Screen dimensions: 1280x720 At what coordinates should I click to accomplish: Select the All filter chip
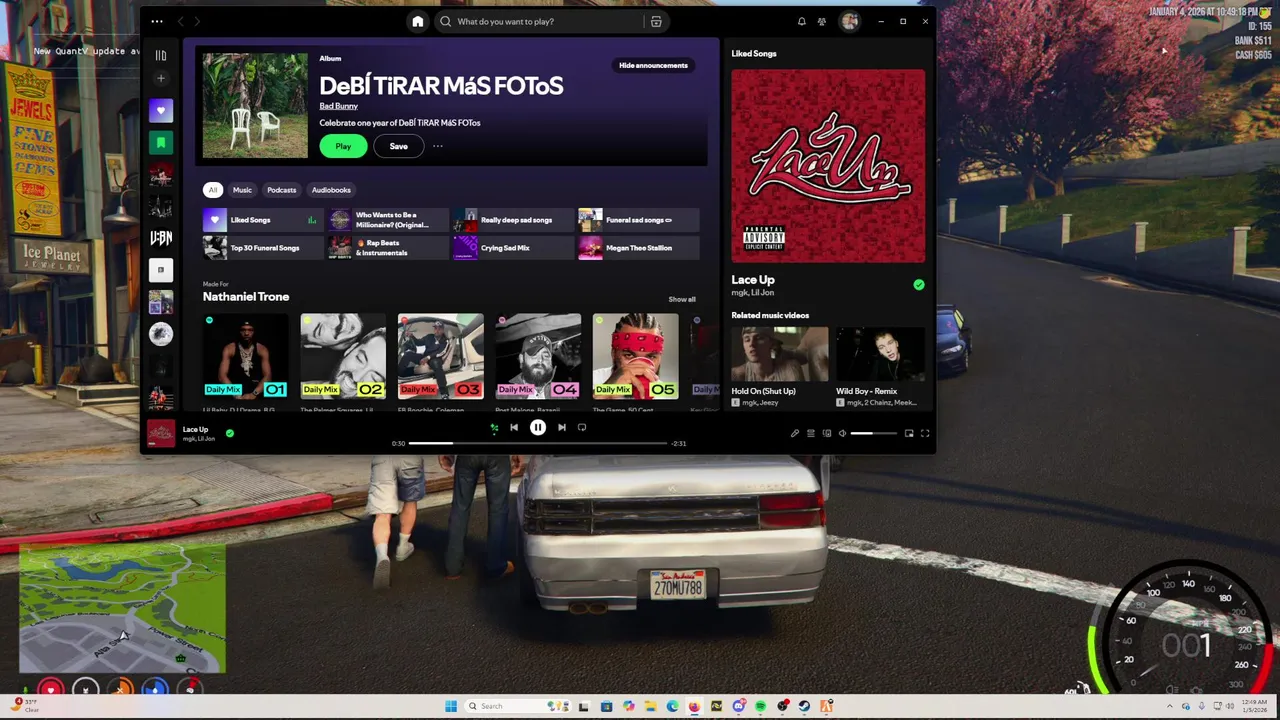[212, 190]
